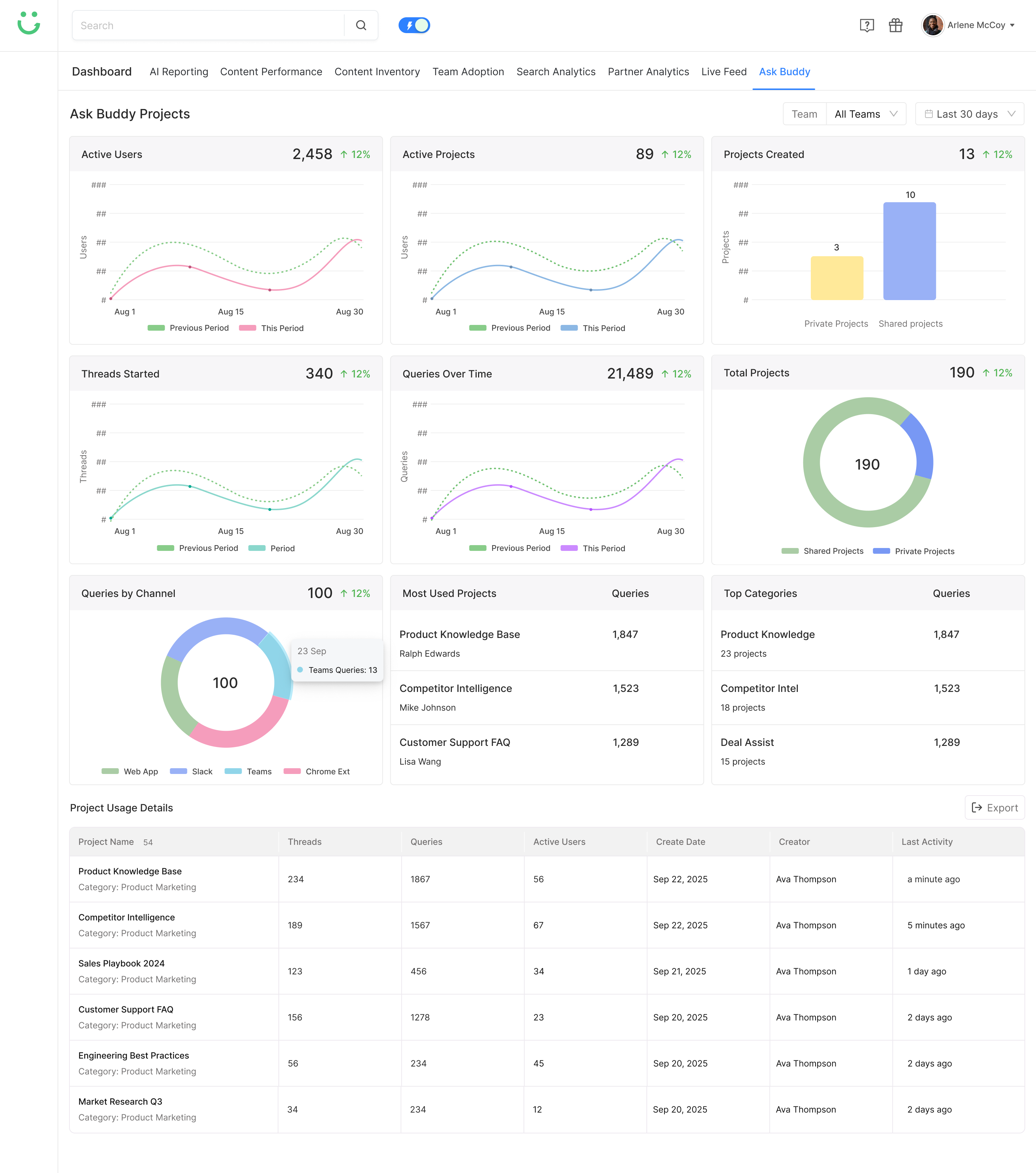Viewport: 1036px width, 1173px height.
Task: Select the Search Analytics tab
Action: click(556, 72)
